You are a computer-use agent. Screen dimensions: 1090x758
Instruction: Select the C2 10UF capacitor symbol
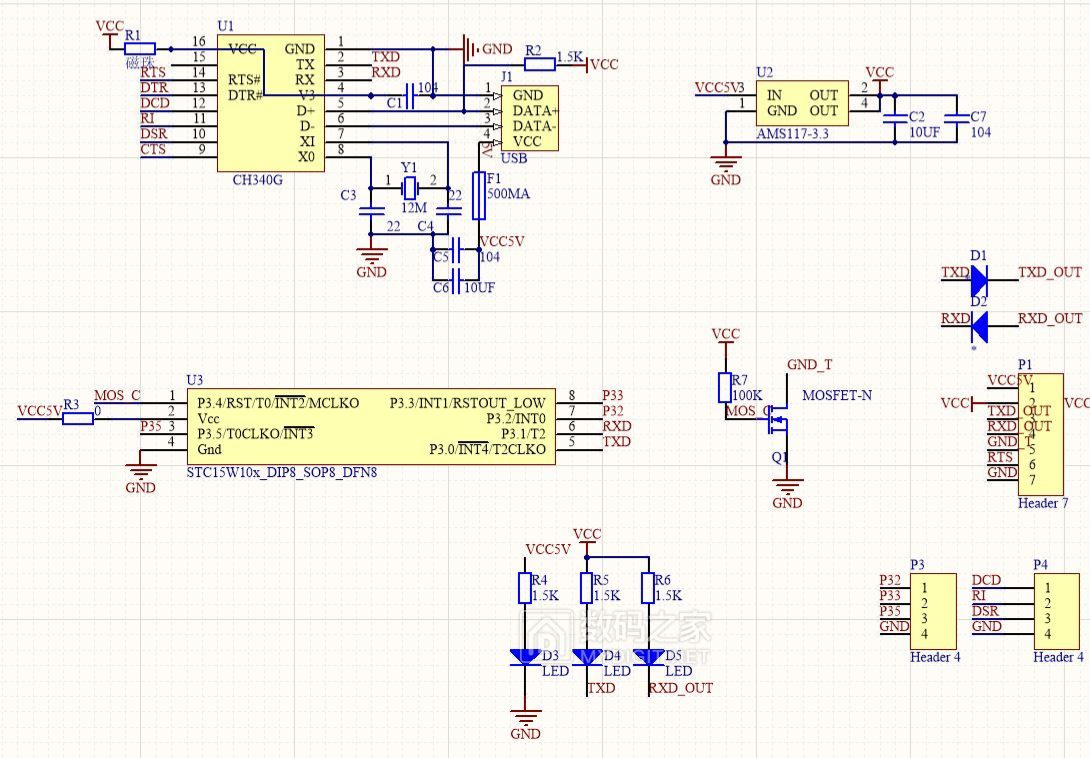(x=894, y=118)
